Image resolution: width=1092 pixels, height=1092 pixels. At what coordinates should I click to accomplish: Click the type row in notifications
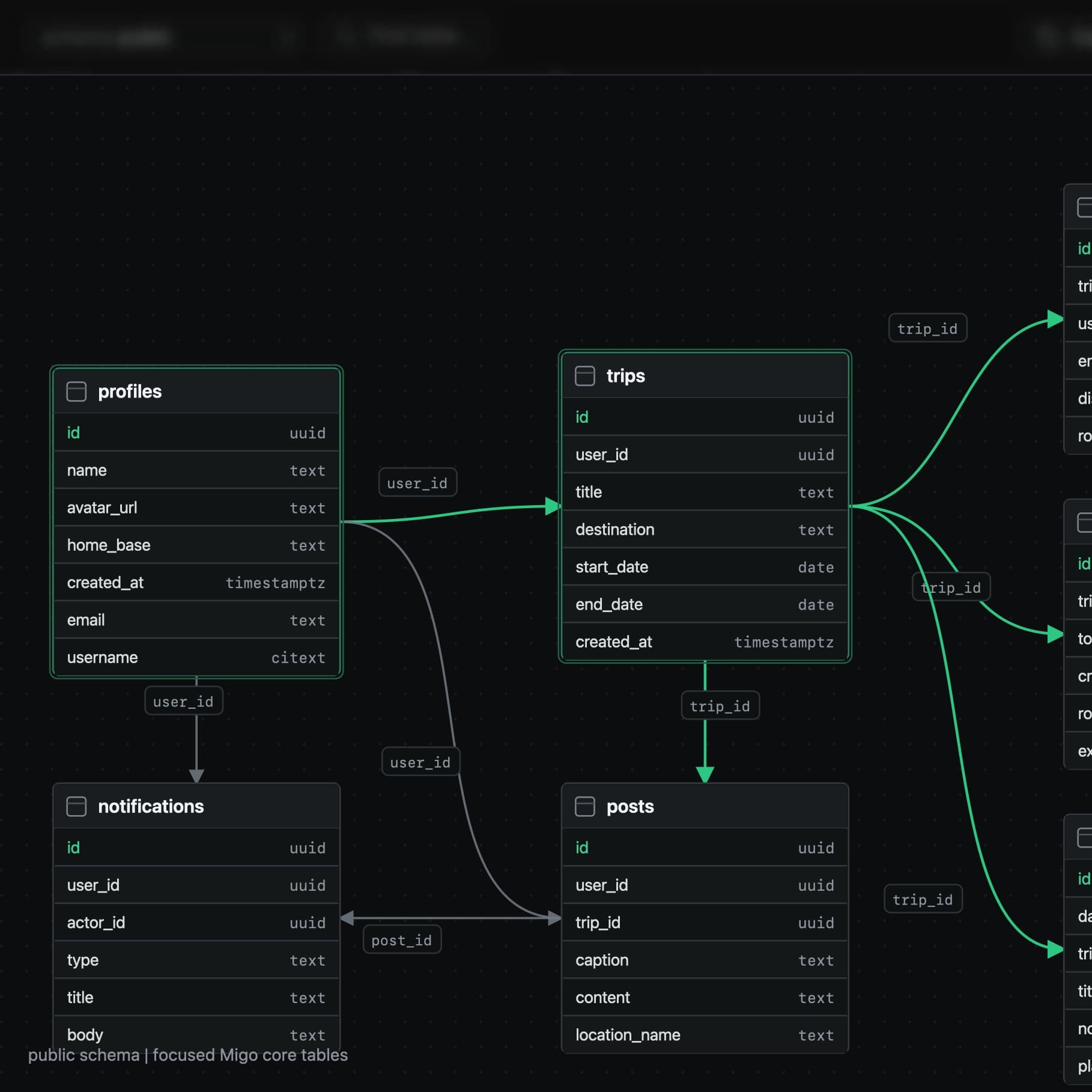coord(196,960)
